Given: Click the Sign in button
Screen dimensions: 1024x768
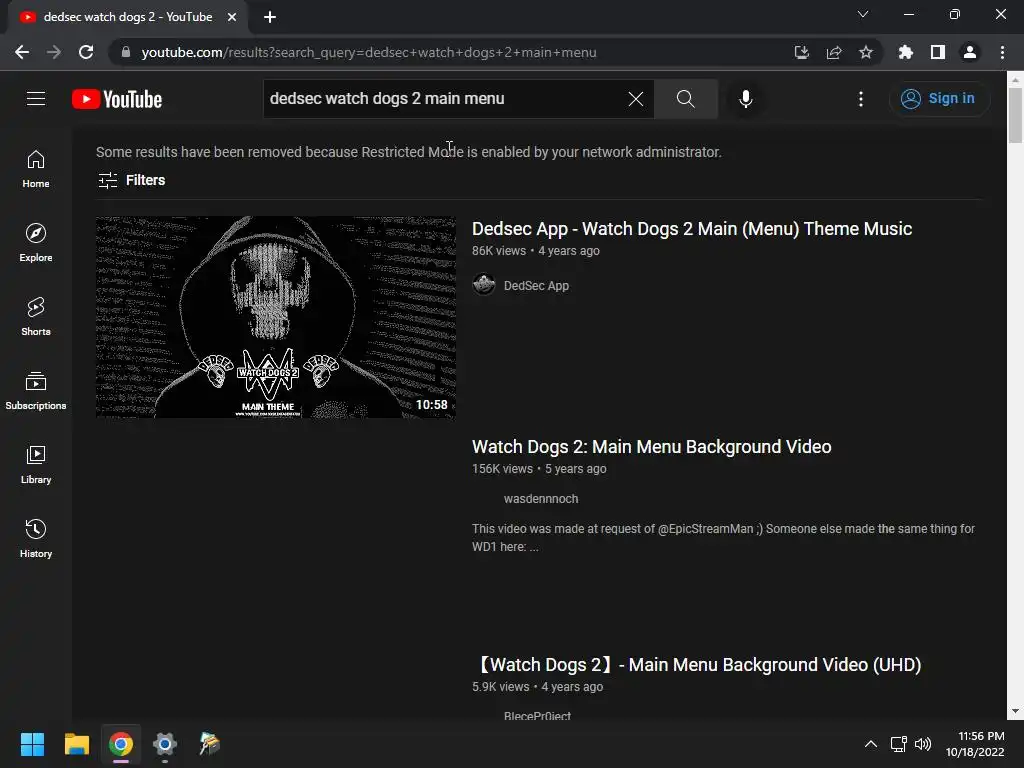Looking at the screenshot, I should [938, 99].
